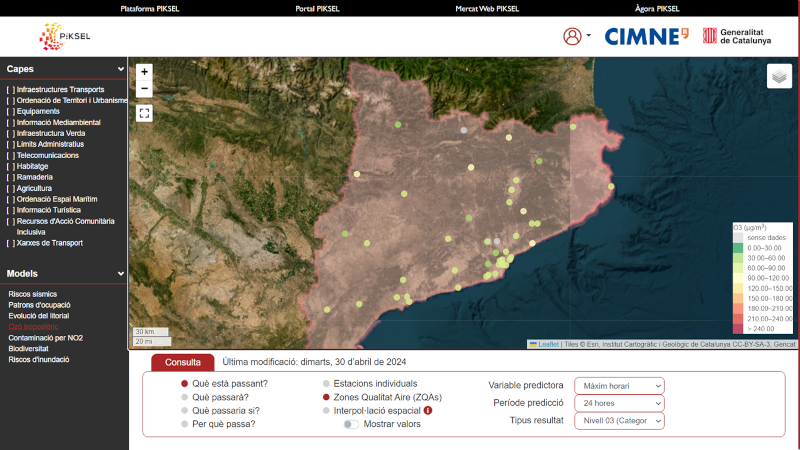The width and height of the screenshot is (800, 450).
Task: Click the Leaflet attribution link
Action: click(x=548, y=344)
